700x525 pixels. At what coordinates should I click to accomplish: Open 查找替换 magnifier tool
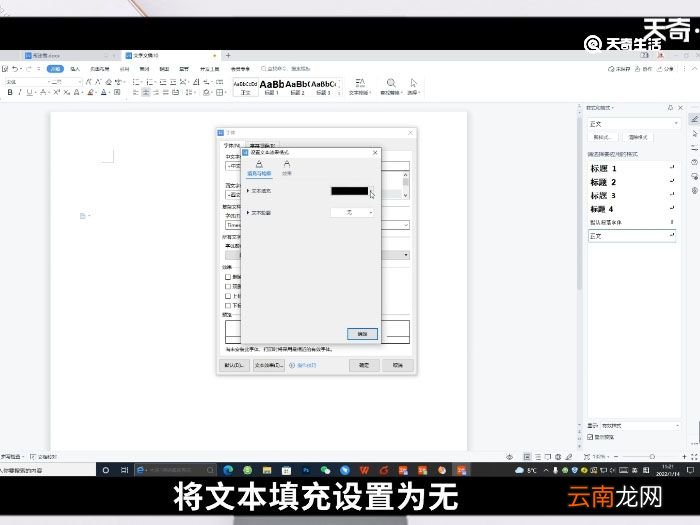coord(391,87)
